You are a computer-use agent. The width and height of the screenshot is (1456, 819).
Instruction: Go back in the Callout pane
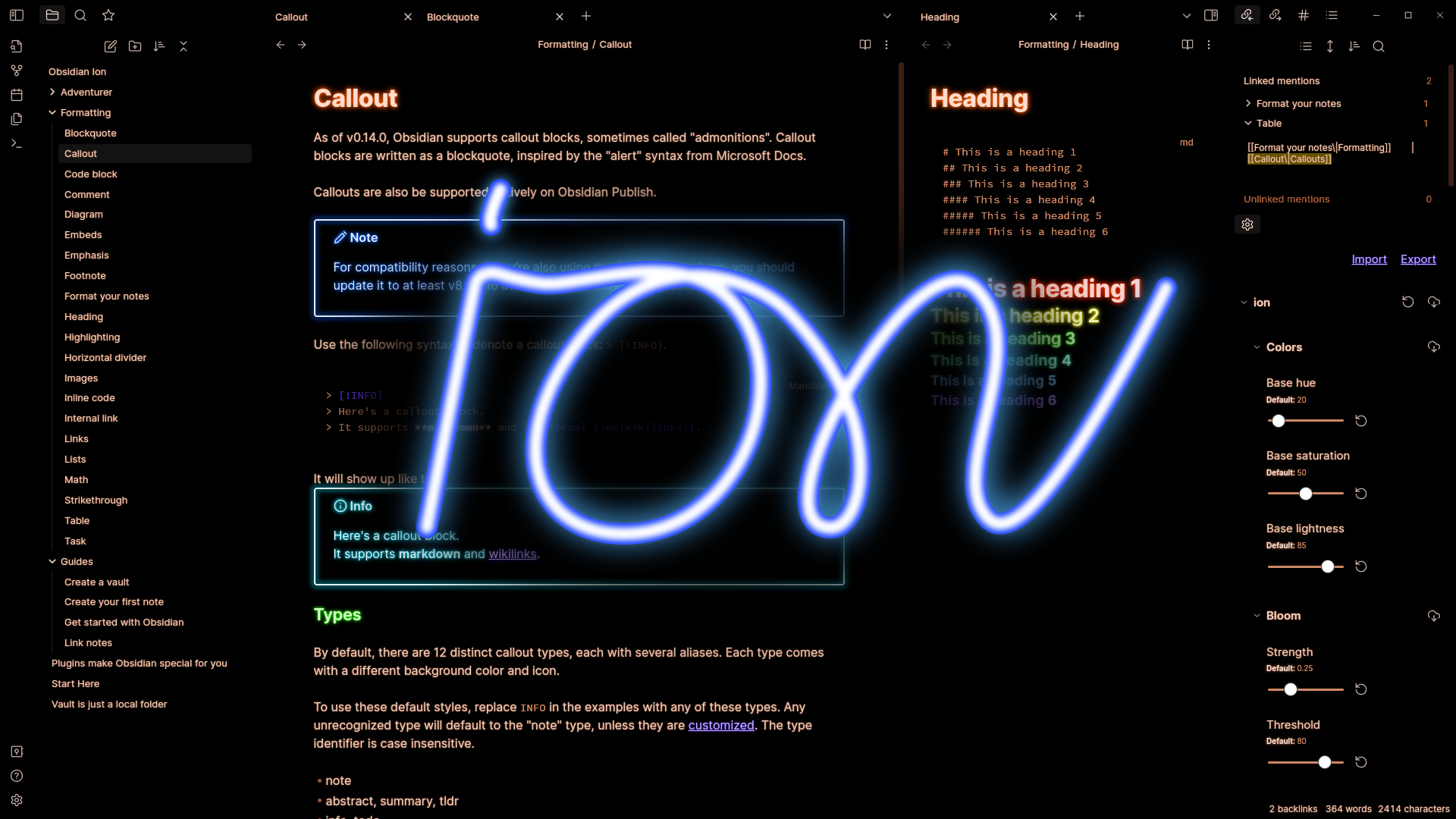point(281,45)
